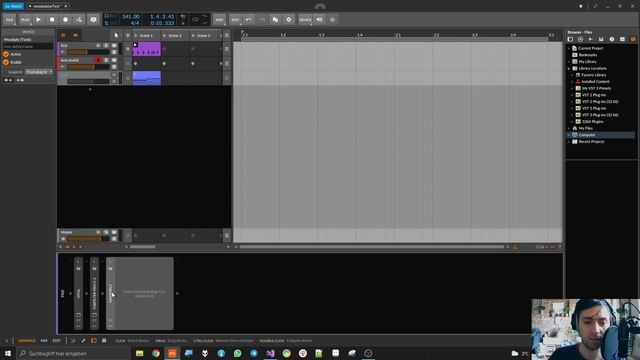This screenshot has width=640, height=360.
Task: Click the device bypass icon next to DEVICE
Action: (x=319, y=20)
